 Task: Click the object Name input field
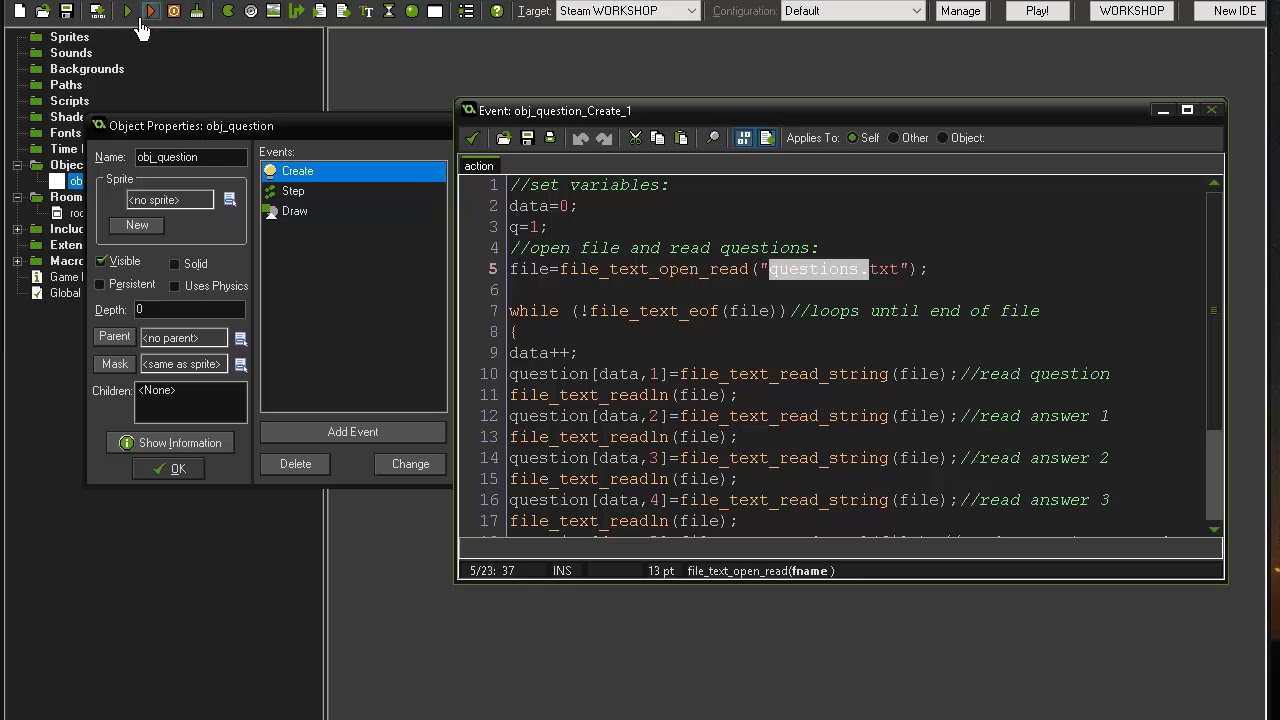point(190,157)
